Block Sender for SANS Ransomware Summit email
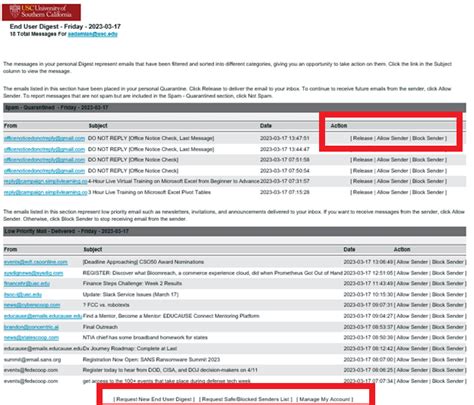Viewport: 474px width, 405px height. click(x=448, y=359)
